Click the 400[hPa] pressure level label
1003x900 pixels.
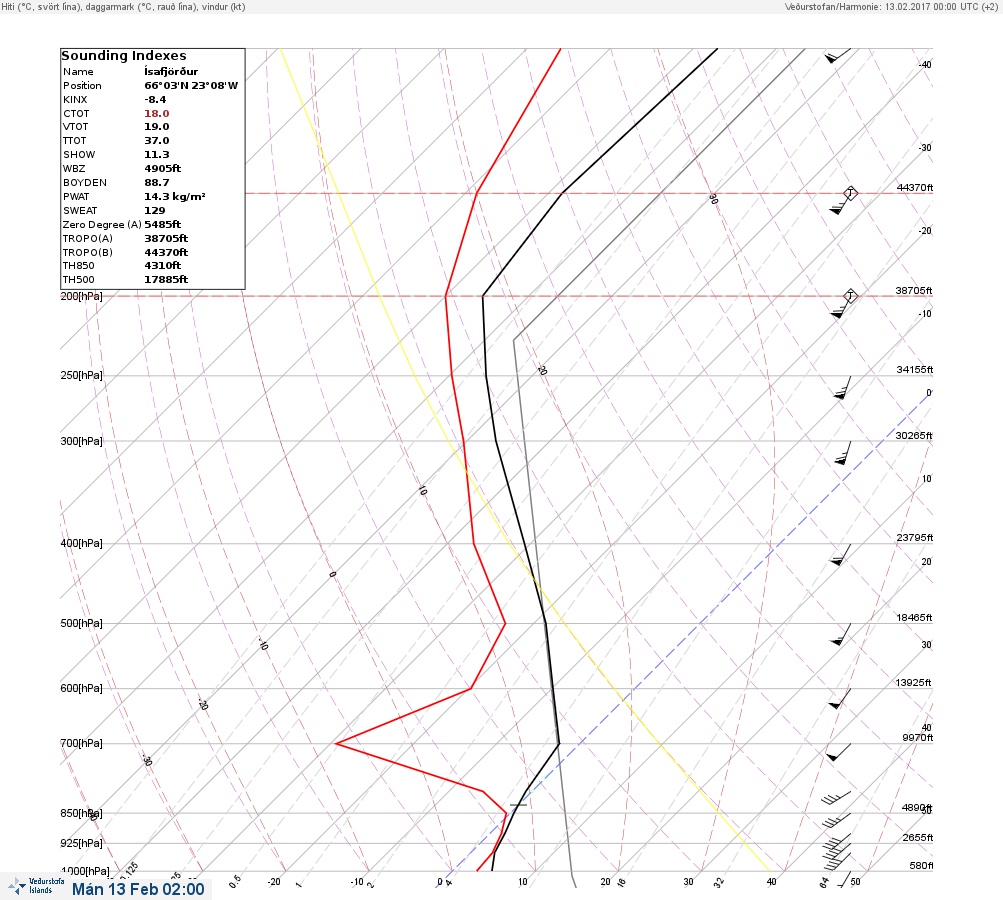point(81,543)
